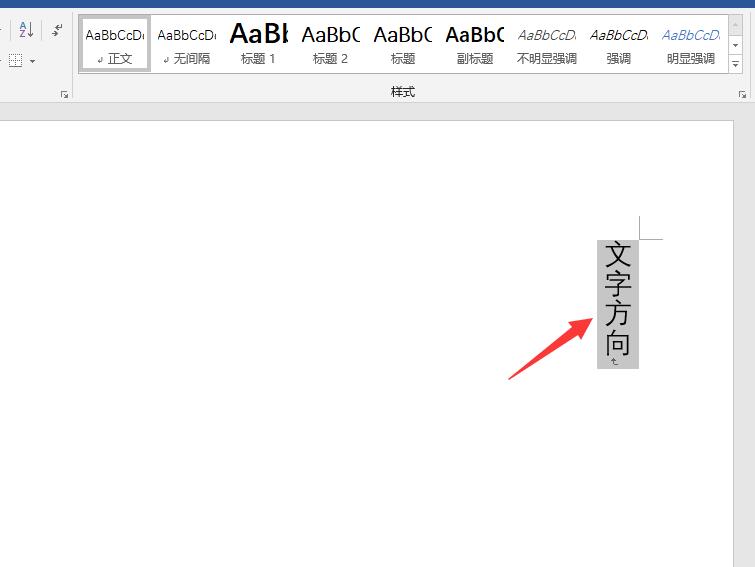Screen dimensions: 755x567
Task: Apply the 标题 style
Action: click(x=403, y=45)
